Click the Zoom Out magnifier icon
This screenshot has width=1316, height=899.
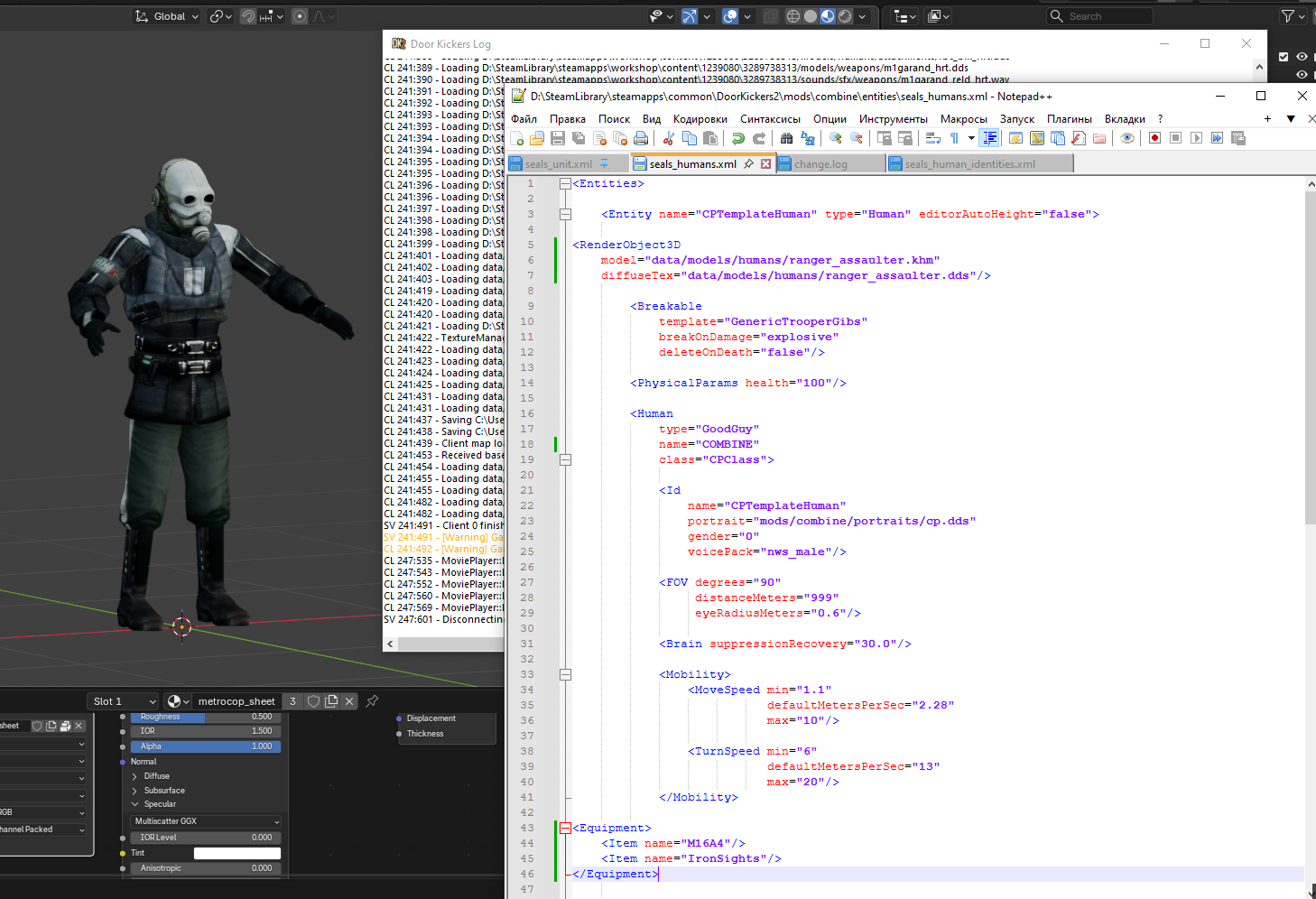pyautogui.click(x=857, y=138)
